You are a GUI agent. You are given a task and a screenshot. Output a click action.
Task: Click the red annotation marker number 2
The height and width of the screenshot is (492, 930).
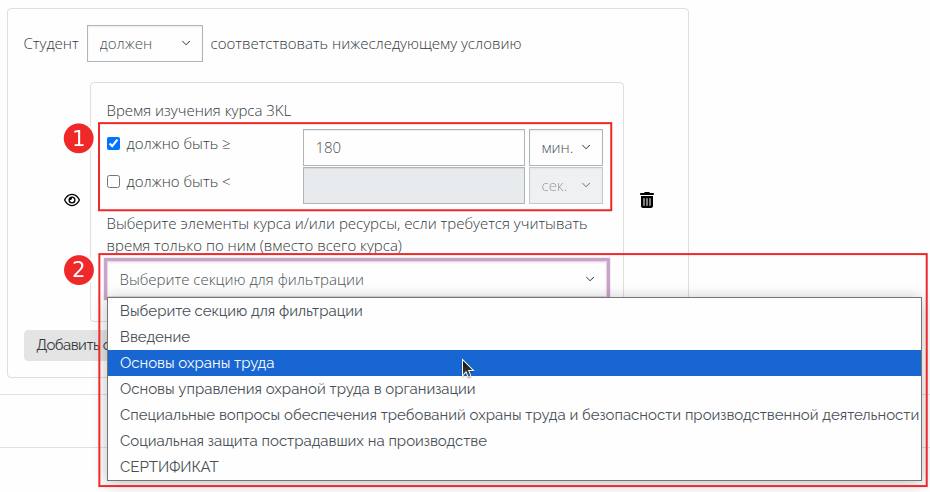(77, 271)
